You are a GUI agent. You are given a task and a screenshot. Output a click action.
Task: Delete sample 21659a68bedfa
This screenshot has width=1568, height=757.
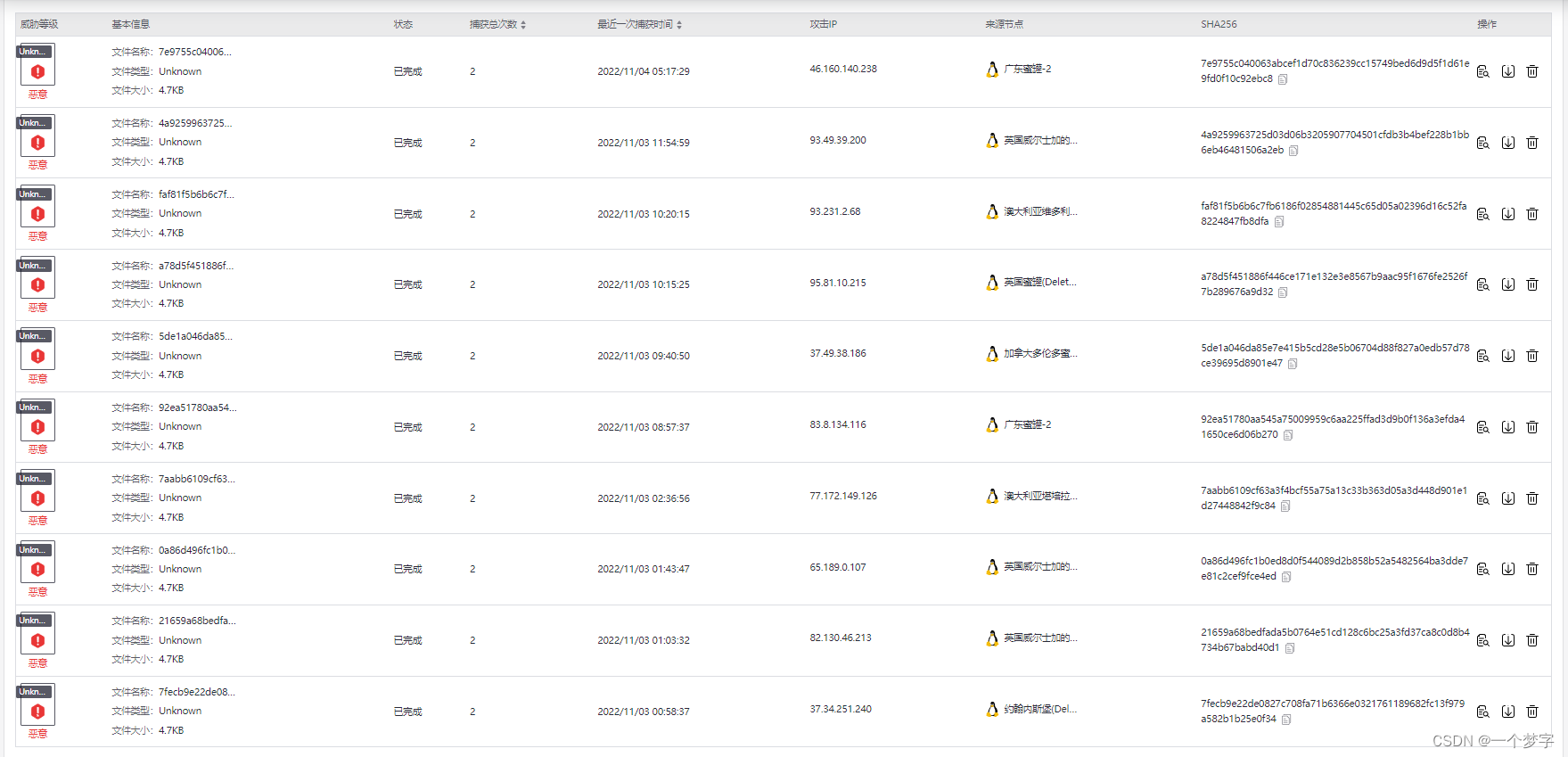click(x=1532, y=640)
